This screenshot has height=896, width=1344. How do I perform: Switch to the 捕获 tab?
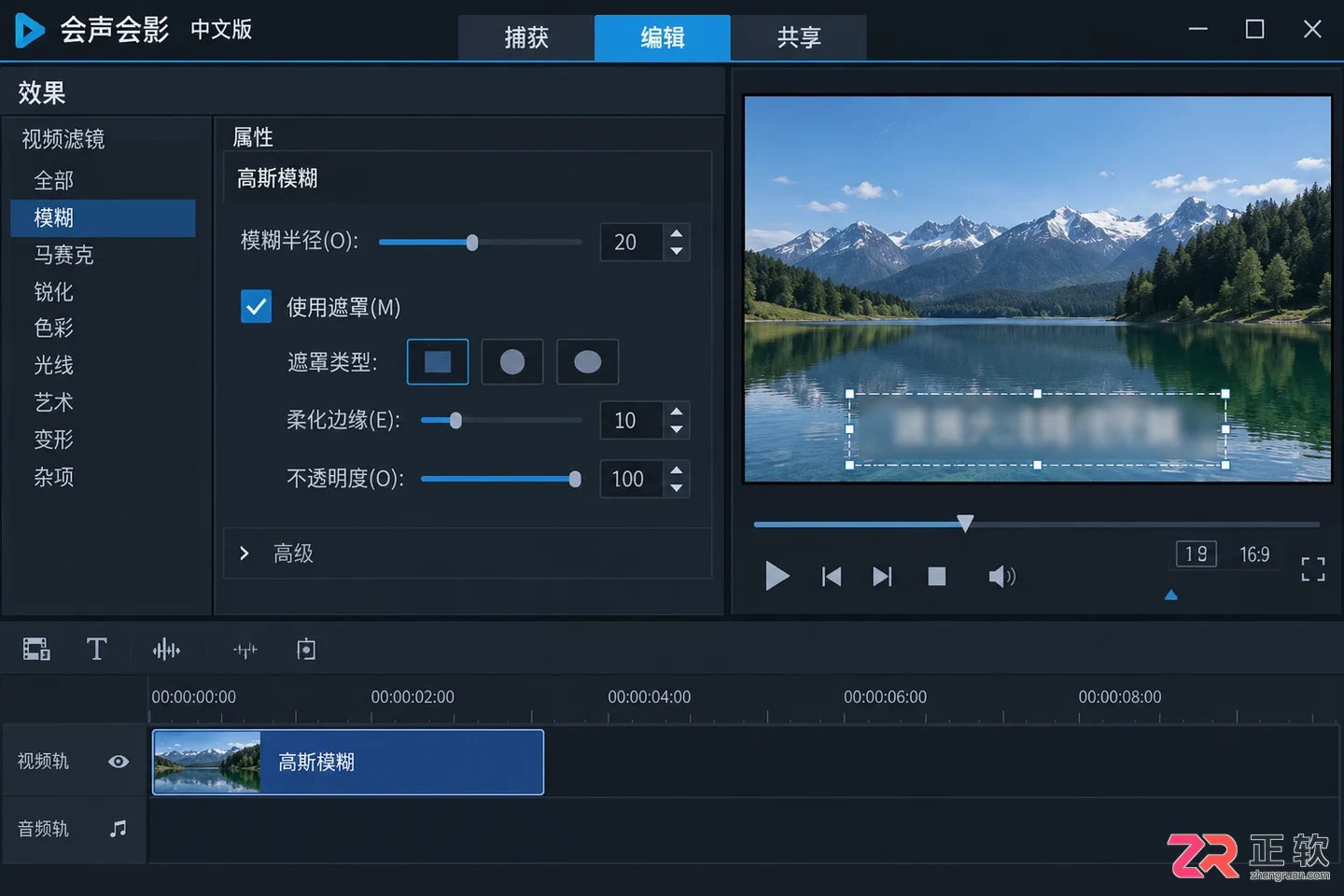coord(526,37)
